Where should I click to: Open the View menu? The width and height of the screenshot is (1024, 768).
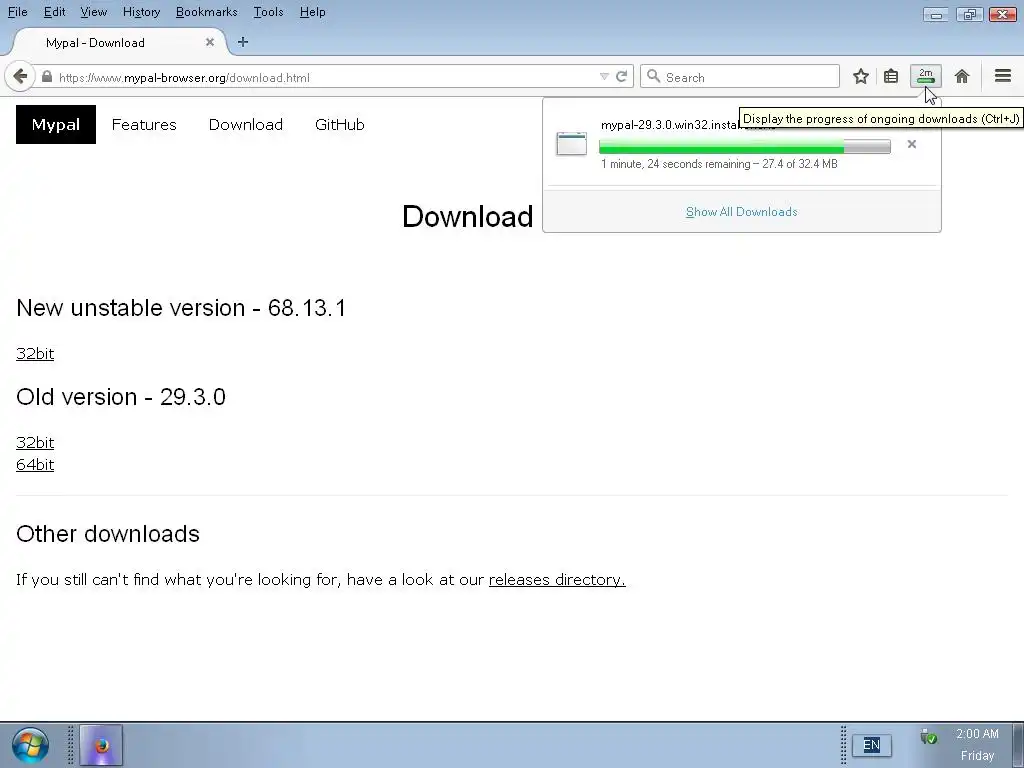93,12
